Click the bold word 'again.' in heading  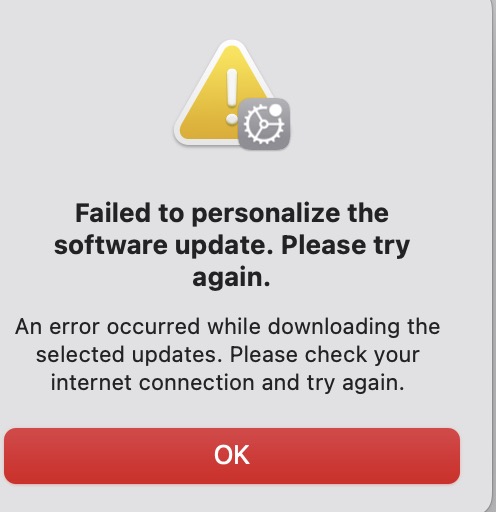point(231,277)
